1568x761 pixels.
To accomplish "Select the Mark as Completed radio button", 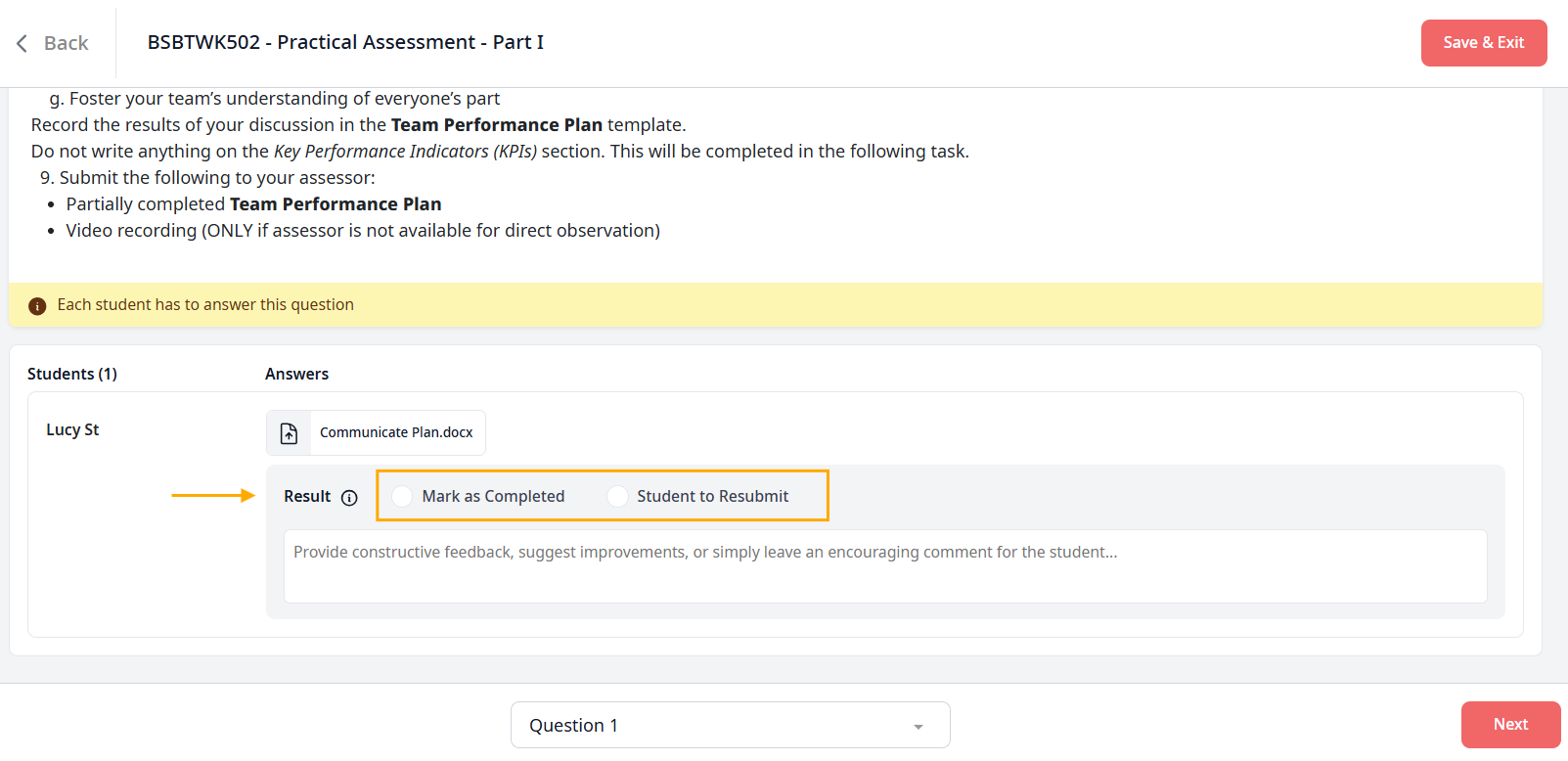I will point(402,497).
